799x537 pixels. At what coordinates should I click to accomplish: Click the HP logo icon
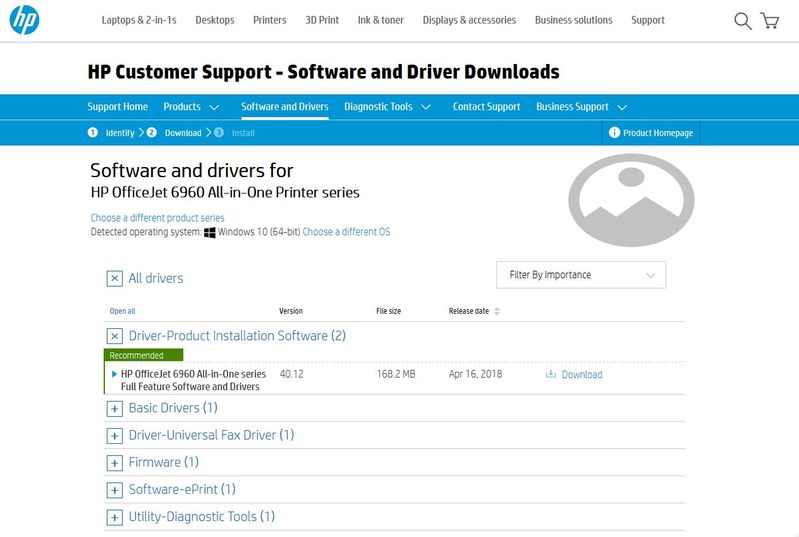pos(24,20)
